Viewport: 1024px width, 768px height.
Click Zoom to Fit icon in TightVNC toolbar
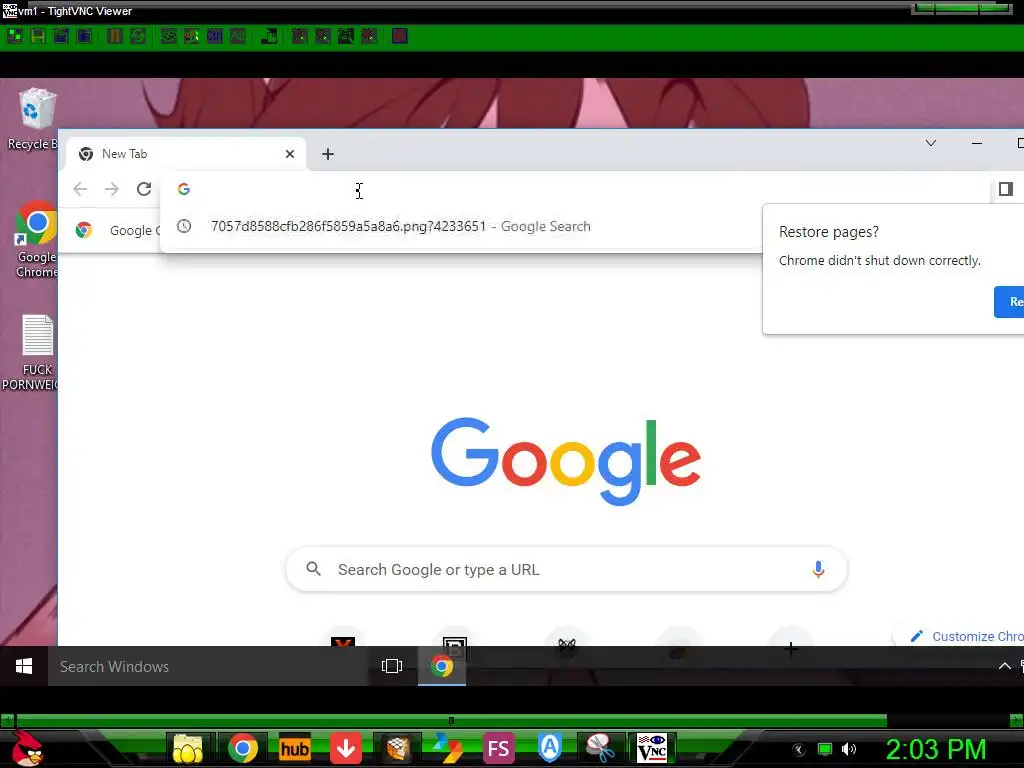[369, 36]
